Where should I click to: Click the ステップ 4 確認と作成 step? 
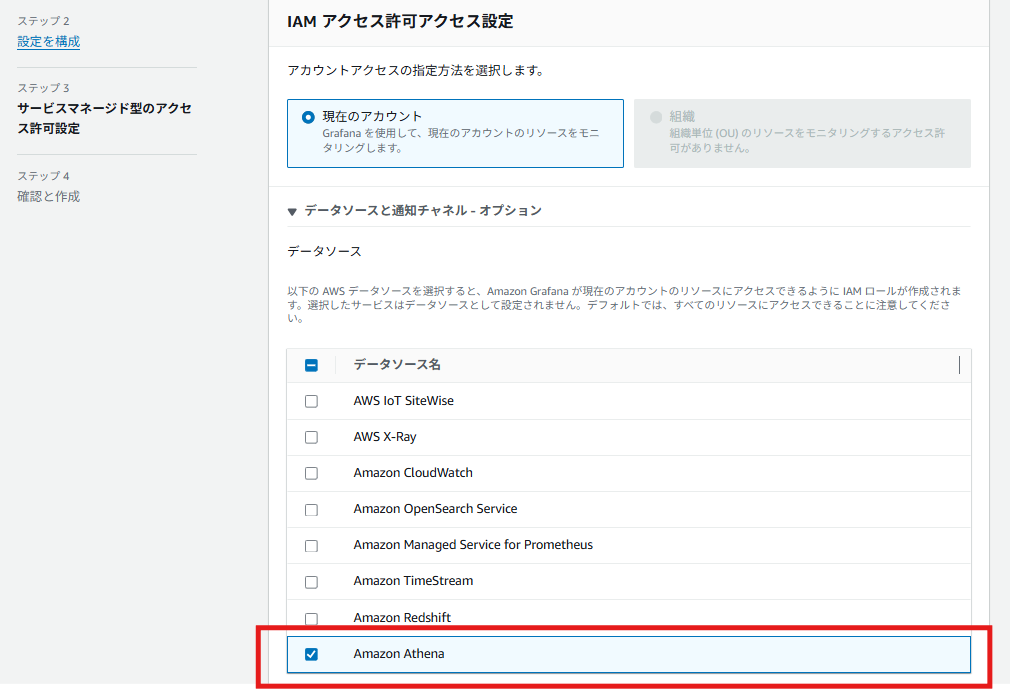(48, 187)
